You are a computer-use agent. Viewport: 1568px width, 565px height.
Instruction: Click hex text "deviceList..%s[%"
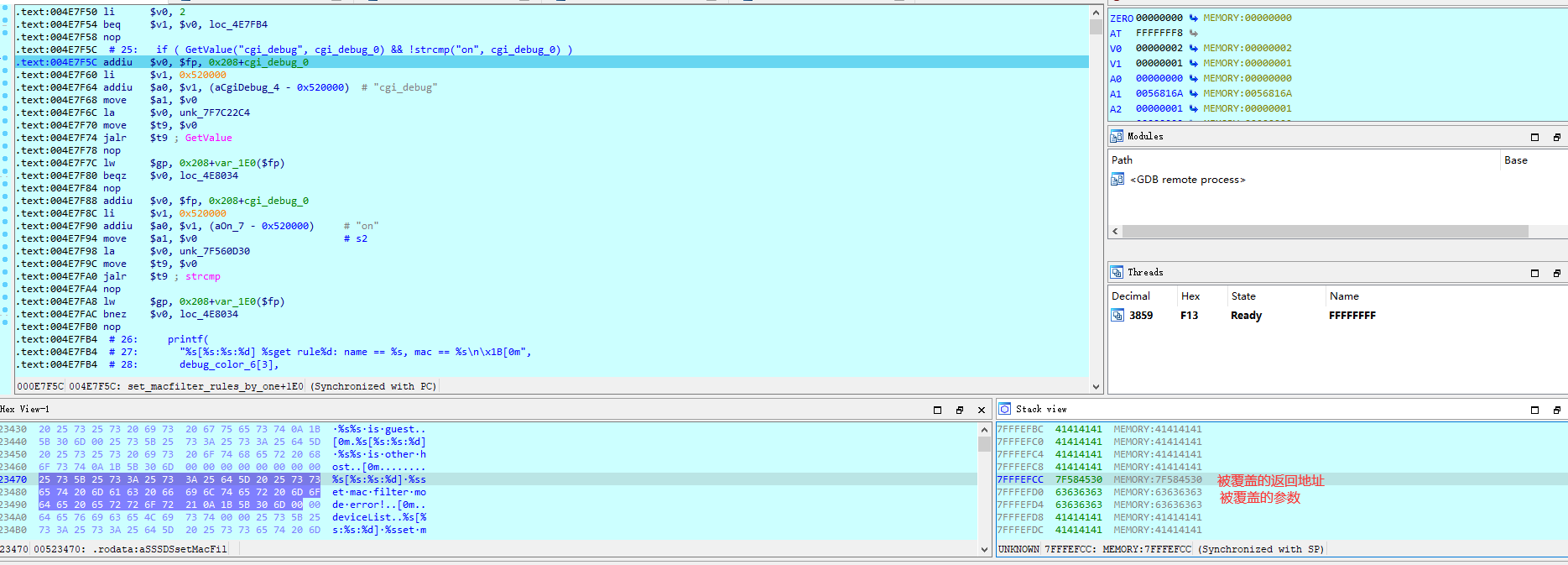tap(379, 517)
